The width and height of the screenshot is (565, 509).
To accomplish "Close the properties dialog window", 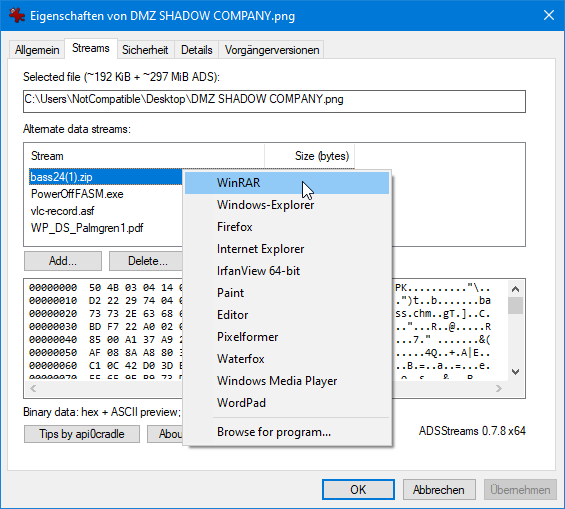I will [548, 15].
